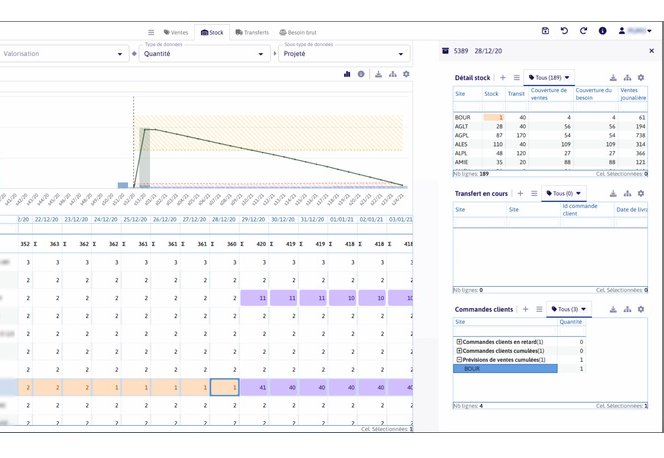The image size is (664, 458).
Task: Expand Commandes clients en retard group
Action: 458,342
